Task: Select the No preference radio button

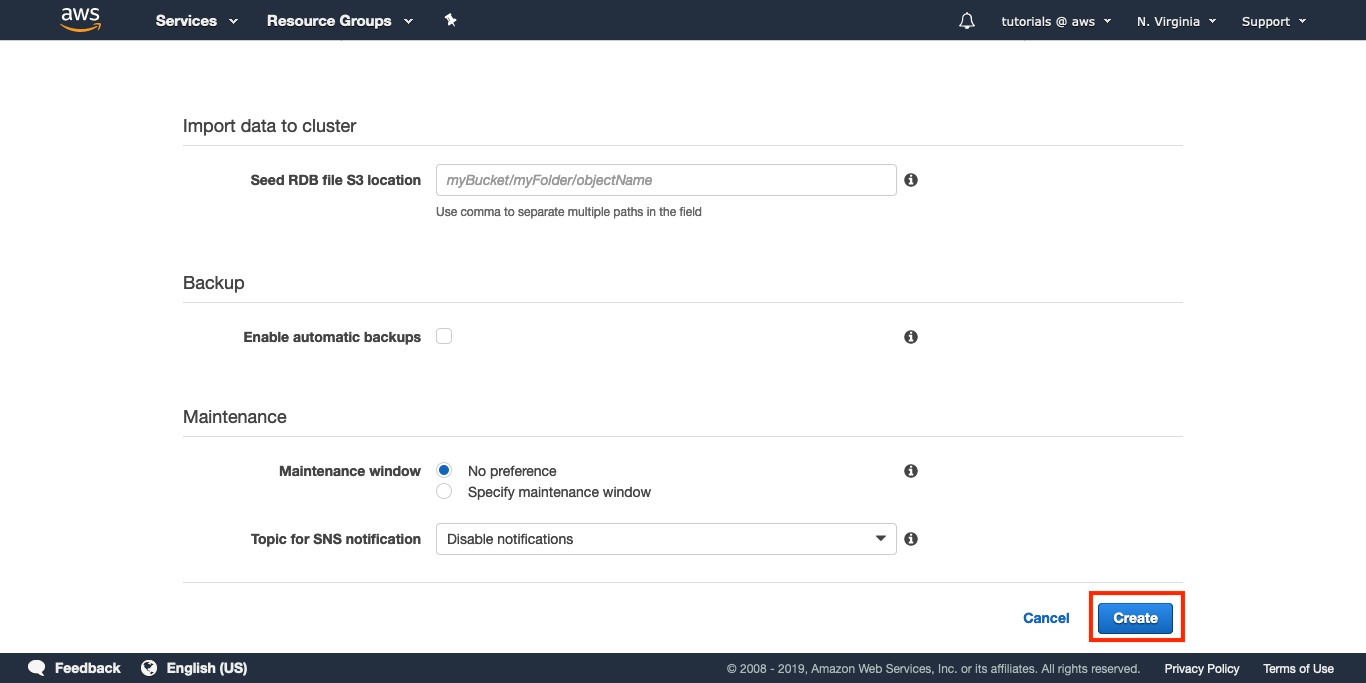Action: pyautogui.click(x=444, y=471)
